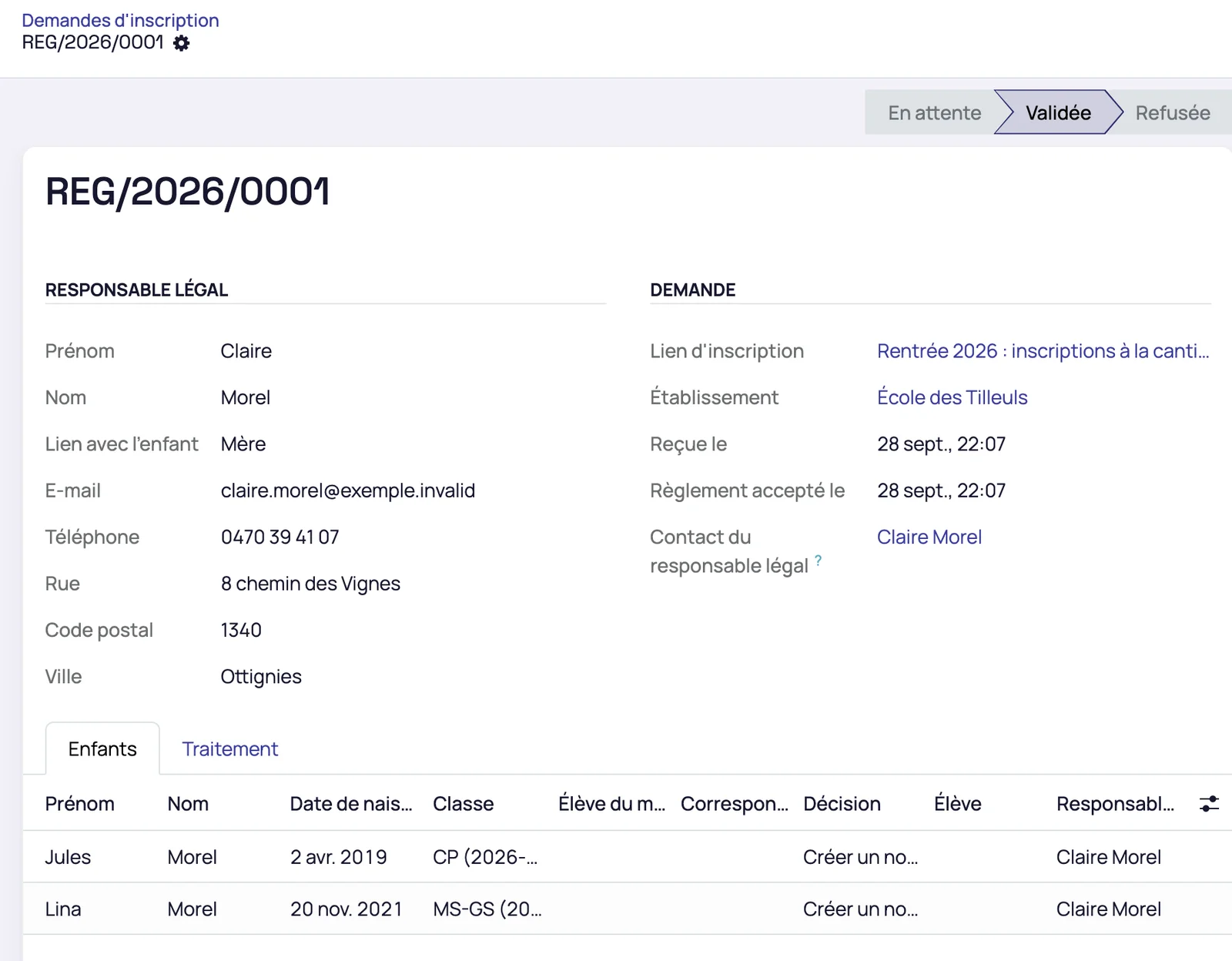Open École des Tilleuls establishment link
1232x961 pixels.
pos(952,397)
